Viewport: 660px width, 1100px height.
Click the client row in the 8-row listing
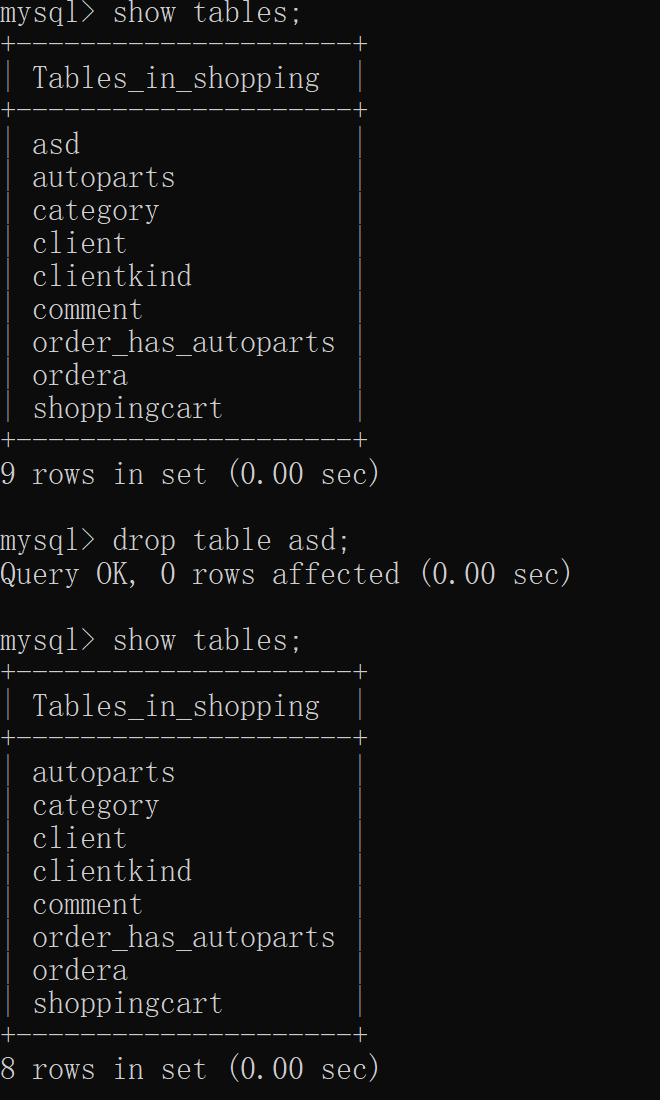pos(80,838)
